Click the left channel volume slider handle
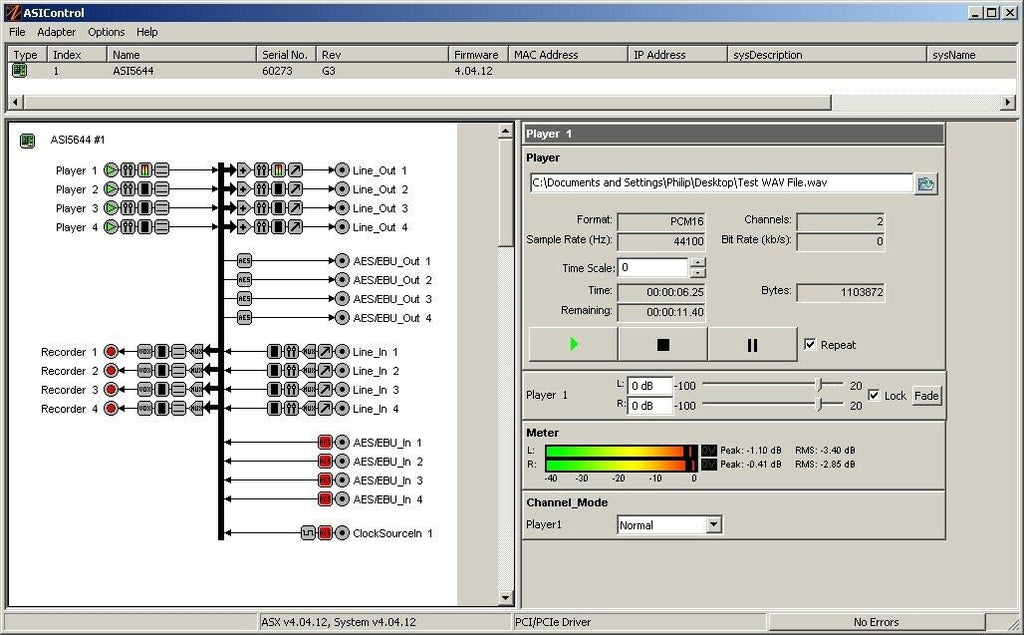Screen dimensions: 1024x635 click(x=820, y=385)
